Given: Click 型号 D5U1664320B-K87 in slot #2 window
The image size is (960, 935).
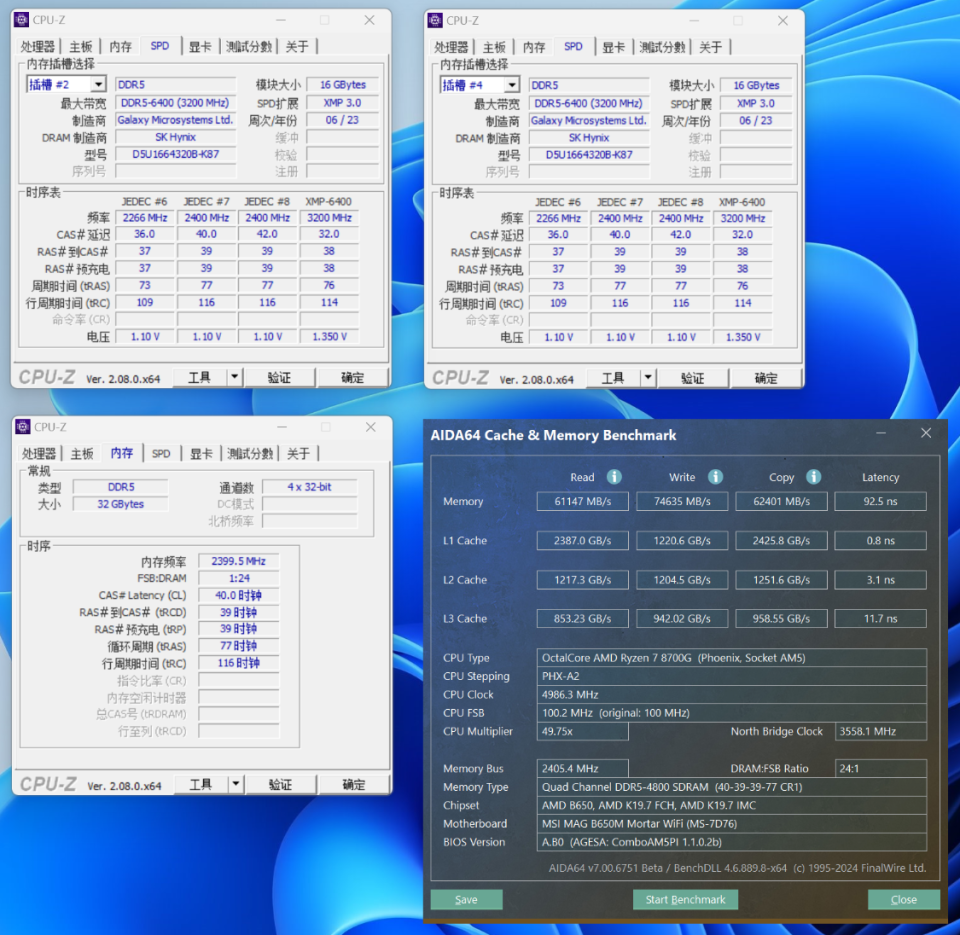Looking at the screenshot, I should (x=175, y=154).
